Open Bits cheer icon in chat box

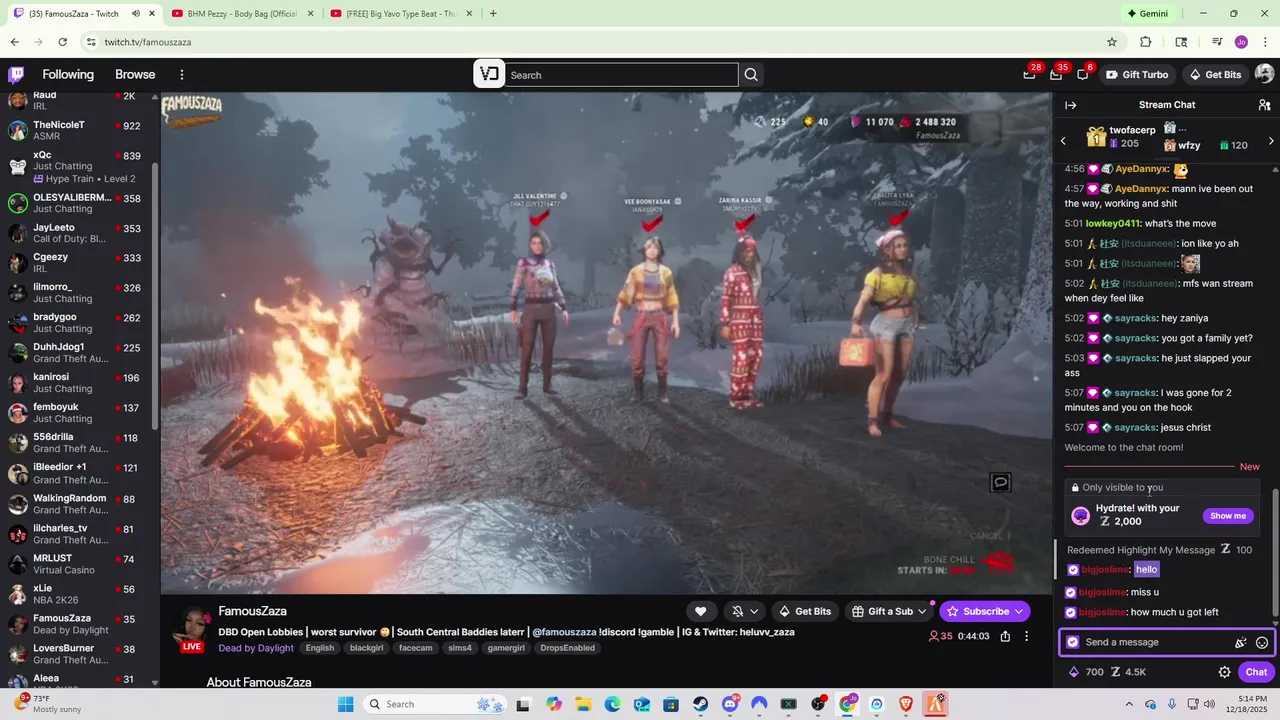coord(1241,643)
